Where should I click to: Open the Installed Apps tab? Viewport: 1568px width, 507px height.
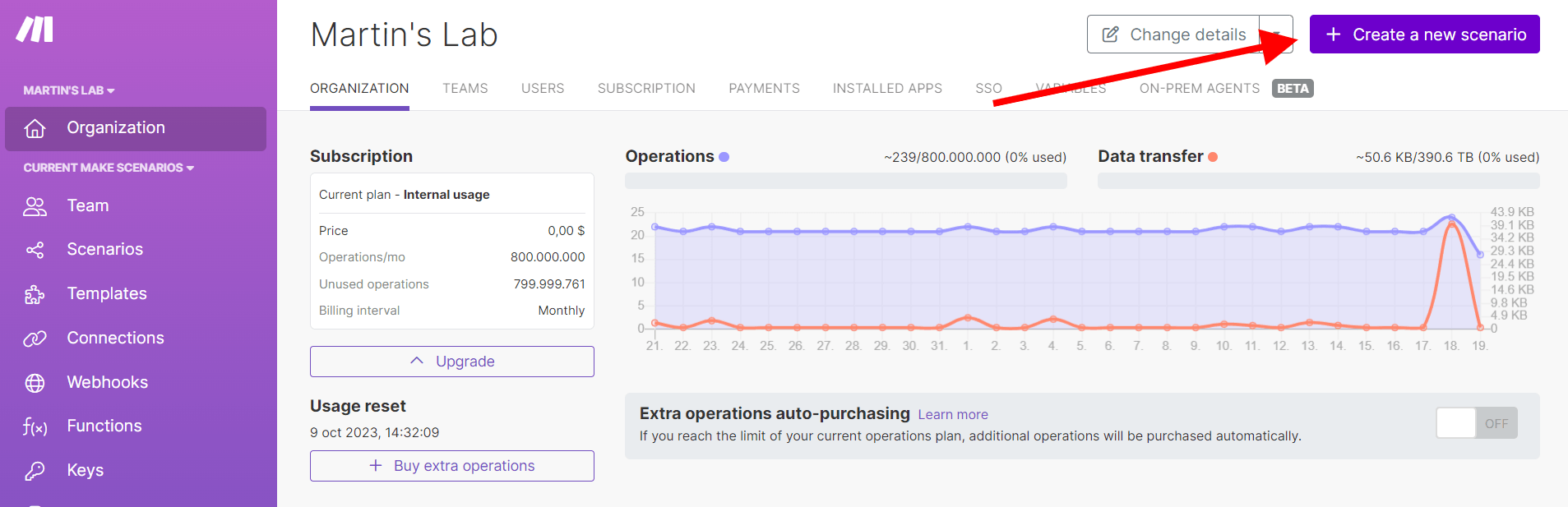pyautogui.click(x=887, y=88)
